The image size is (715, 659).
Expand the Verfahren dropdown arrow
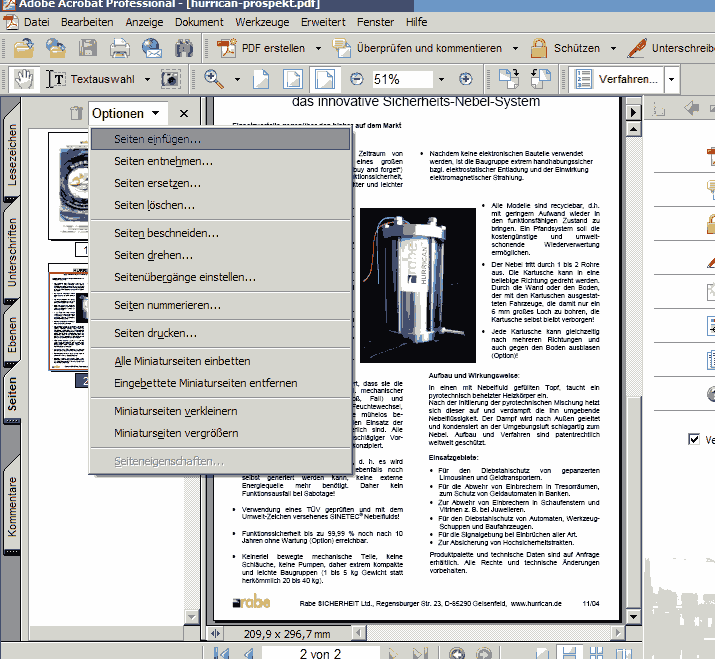click(671, 79)
